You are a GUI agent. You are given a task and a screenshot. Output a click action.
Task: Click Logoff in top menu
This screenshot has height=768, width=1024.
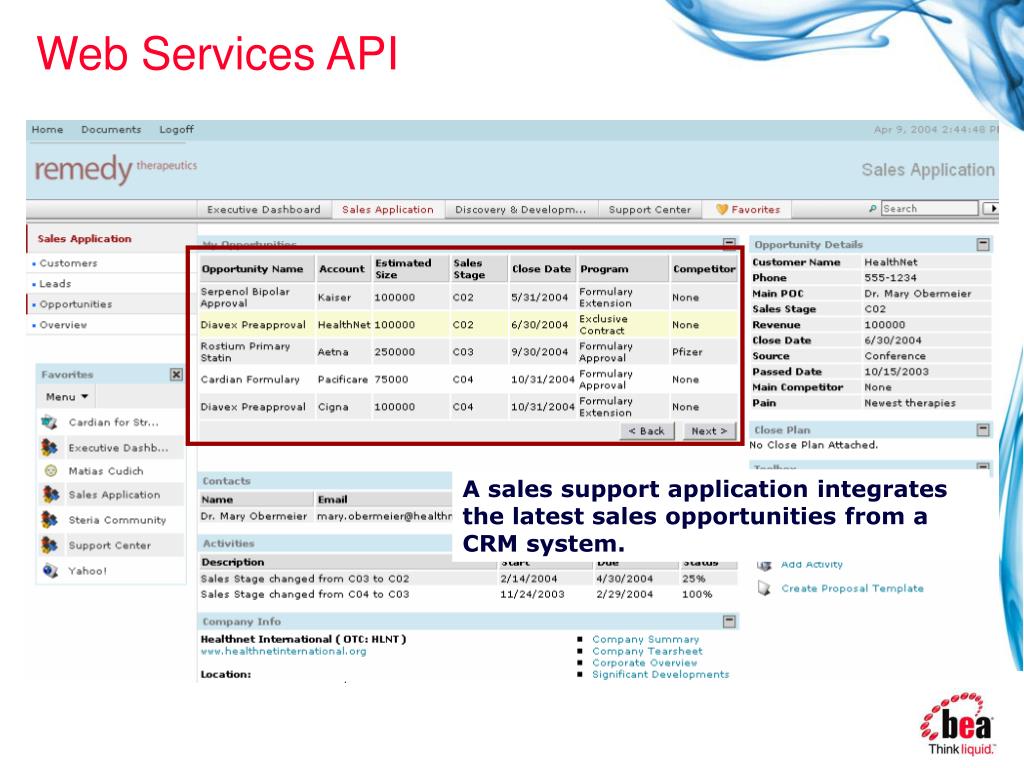pos(176,129)
